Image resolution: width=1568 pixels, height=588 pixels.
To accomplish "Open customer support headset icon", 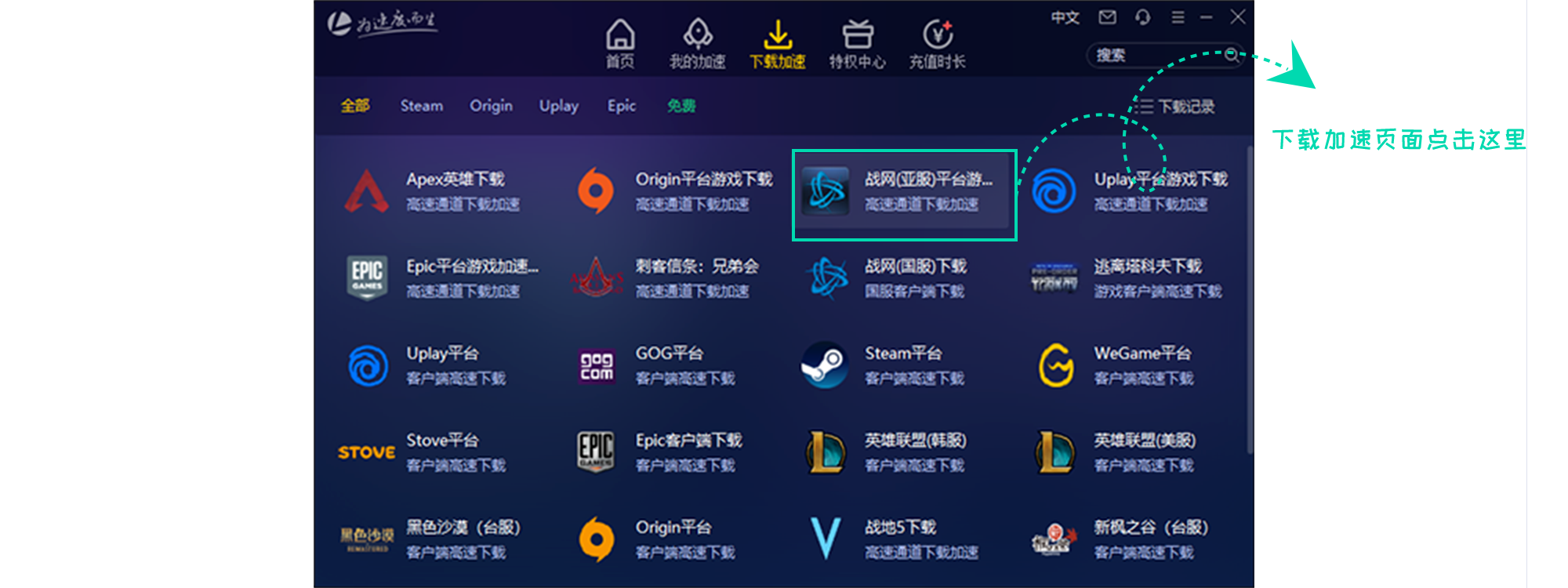I will pos(1142,17).
